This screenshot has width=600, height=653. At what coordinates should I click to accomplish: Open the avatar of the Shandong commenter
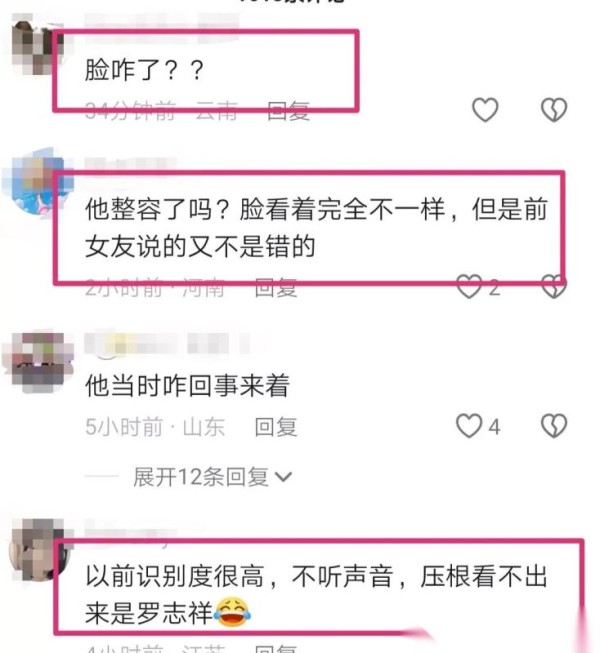(x=37, y=361)
